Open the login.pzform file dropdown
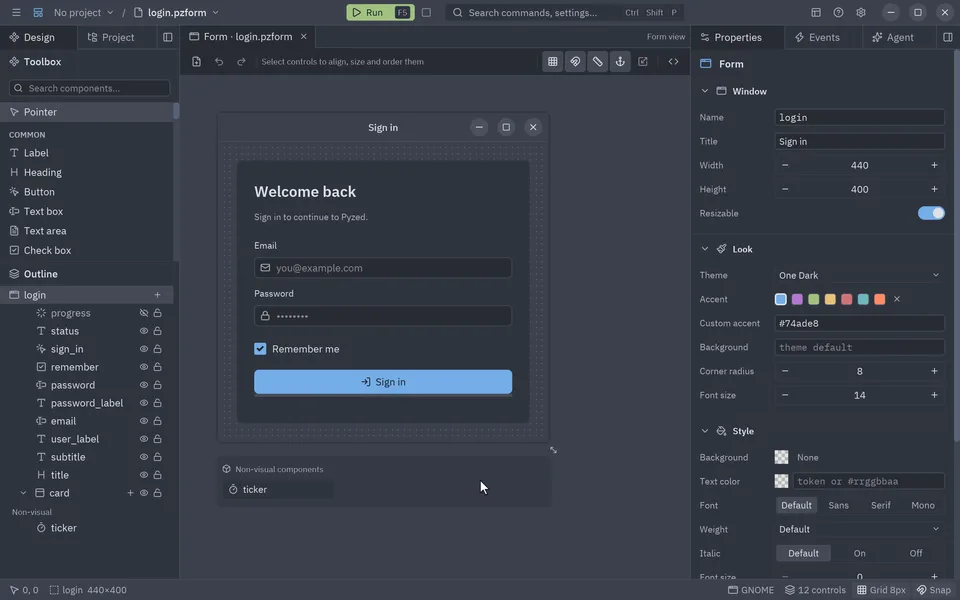 click(176, 12)
